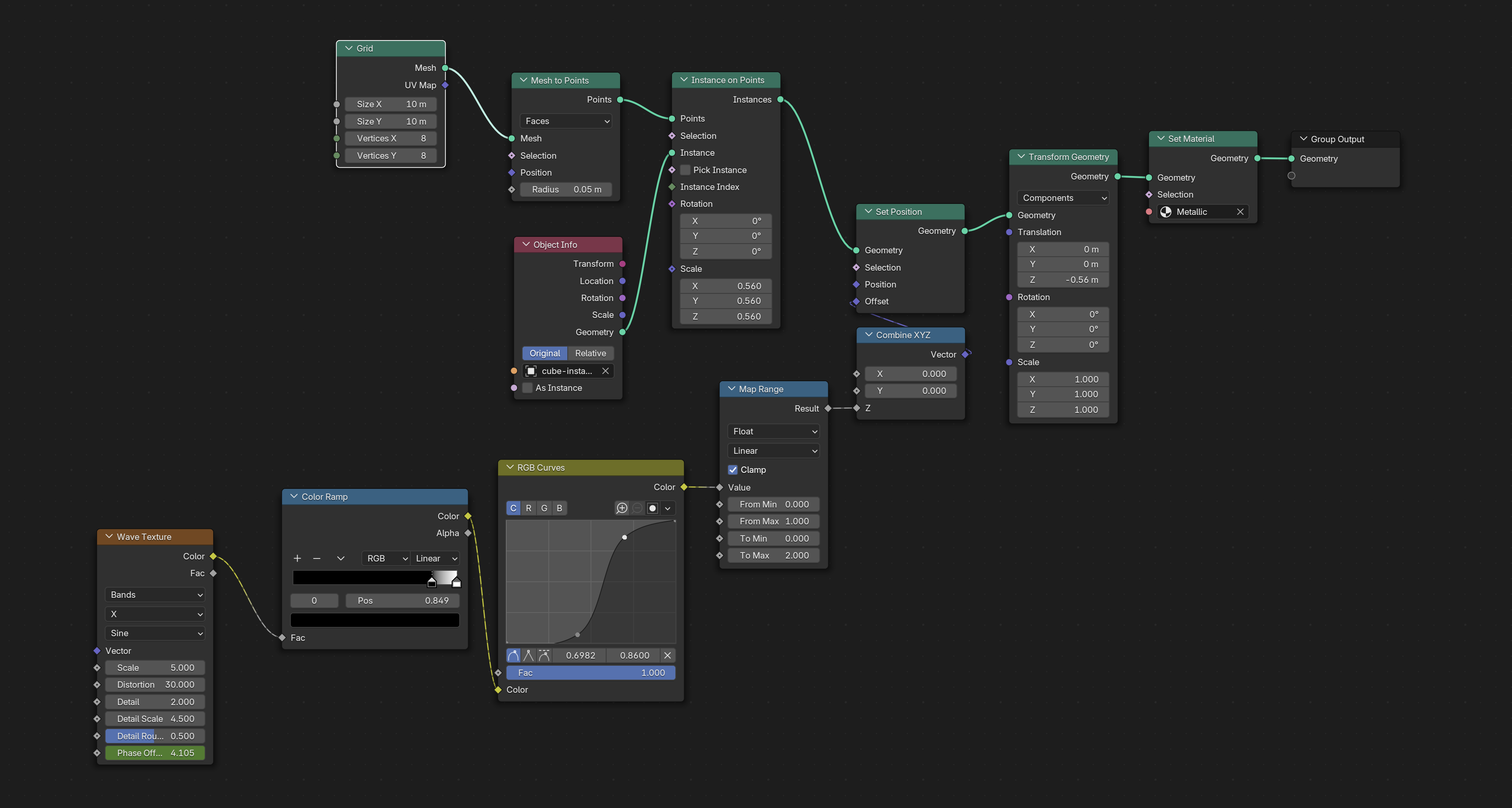Collapse the Wave Texture node
1512x808 pixels.
coord(109,537)
